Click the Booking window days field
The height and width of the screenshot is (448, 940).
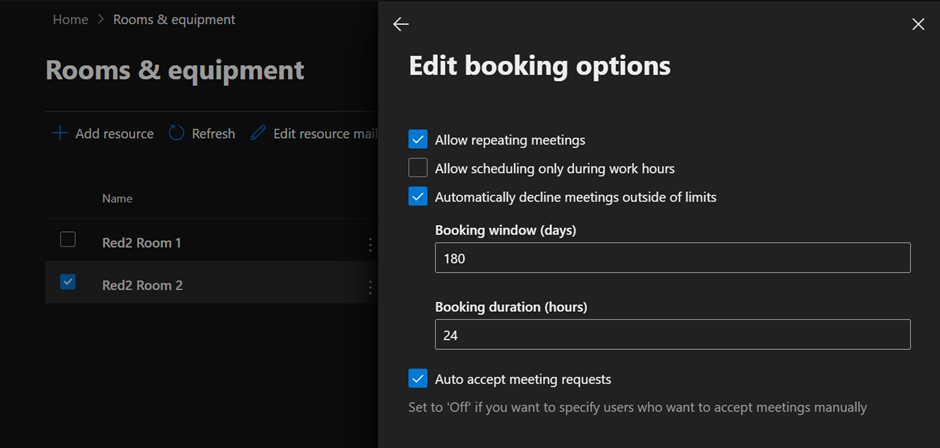[673, 258]
